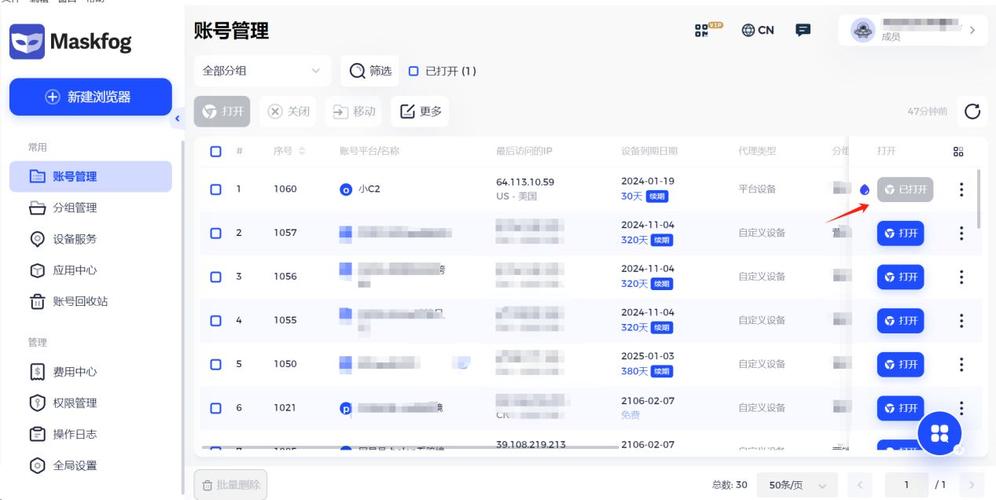The height and width of the screenshot is (500, 996).
Task: Click the 已打开 button for 小C2
Action: click(905, 189)
